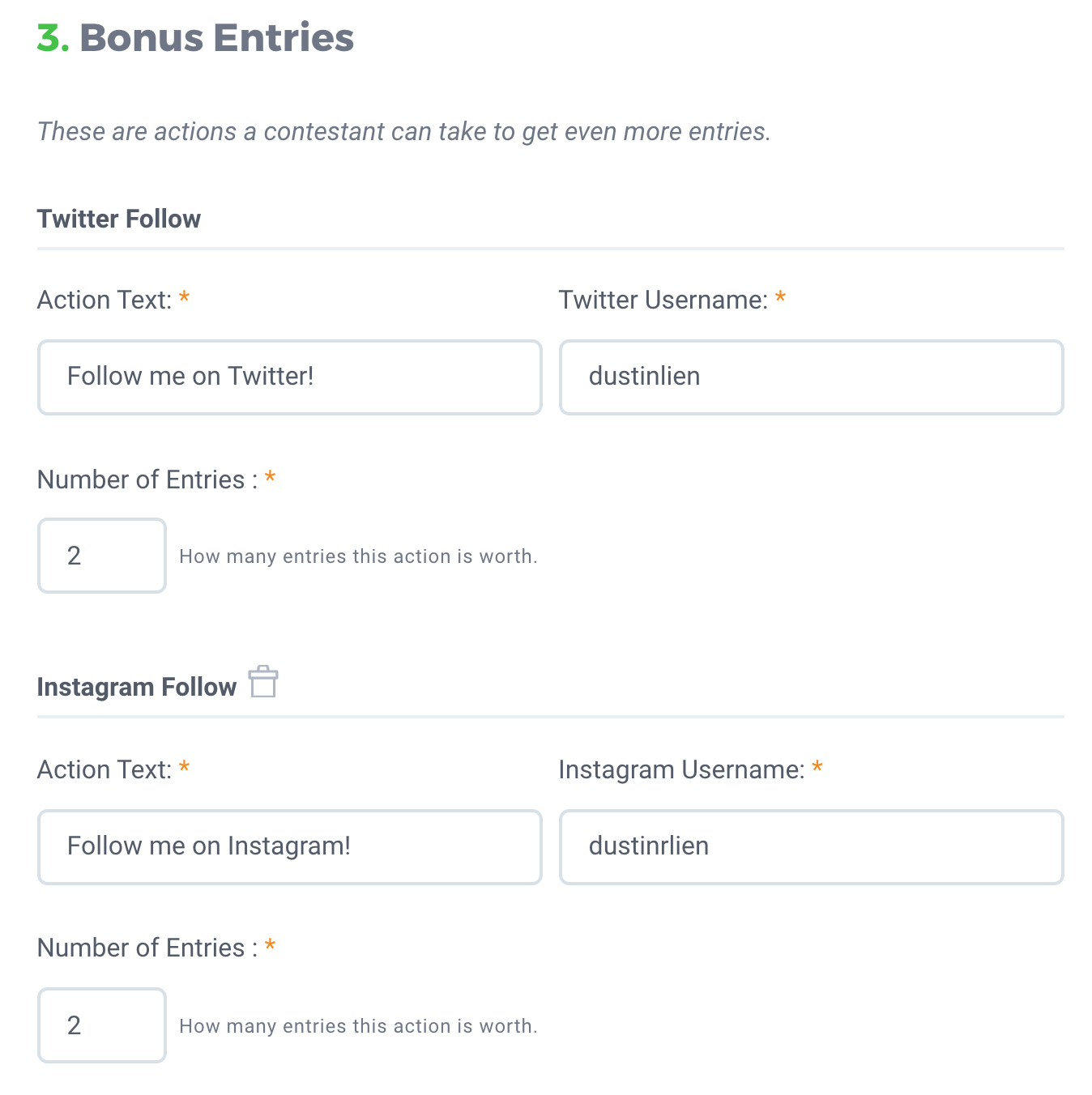Image resolution: width=1092 pixels, height=1095 pixels.
Task: Focus the 'Follow me on Instagram!' text field
Action: (290, 847)
